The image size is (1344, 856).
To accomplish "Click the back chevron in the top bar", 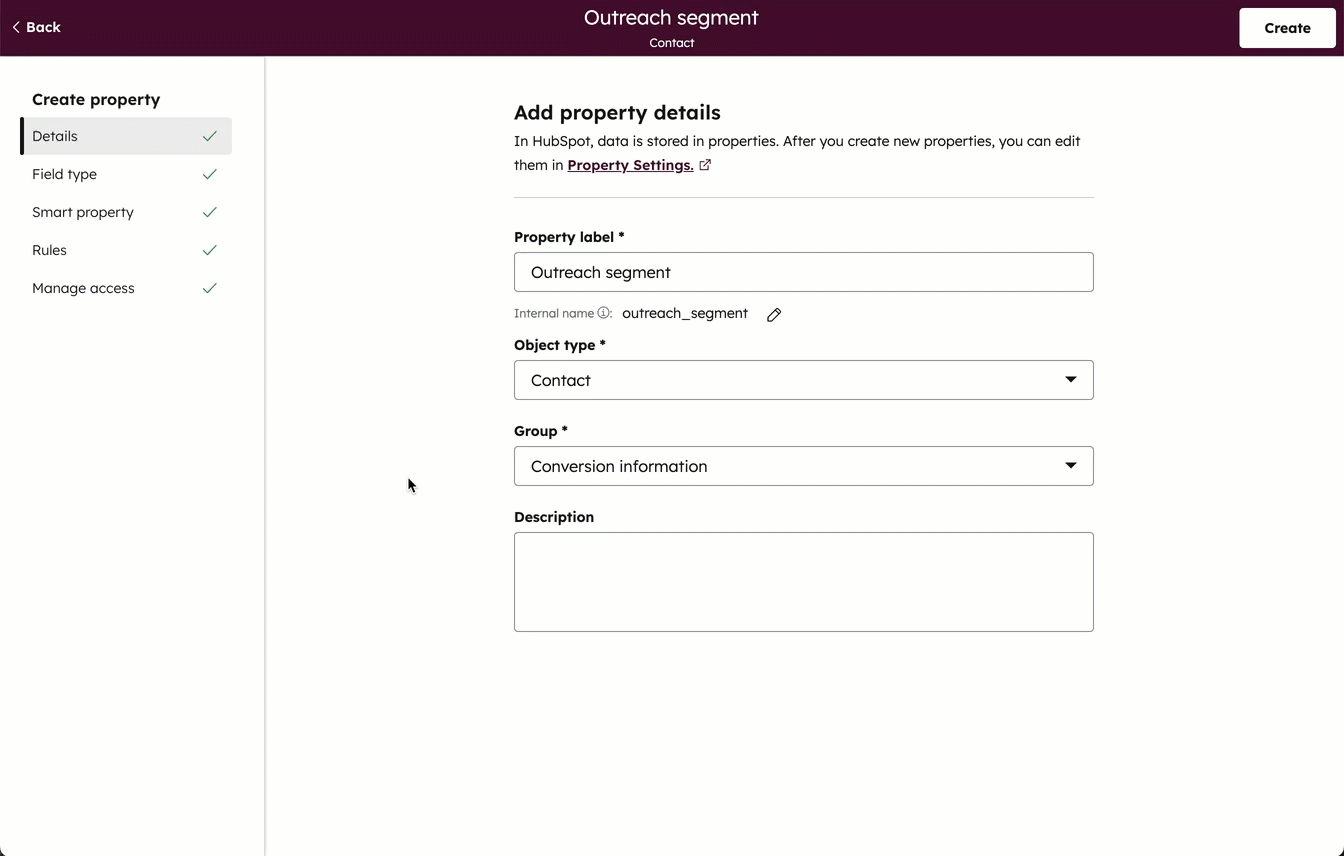I will [x=14, y=27].
